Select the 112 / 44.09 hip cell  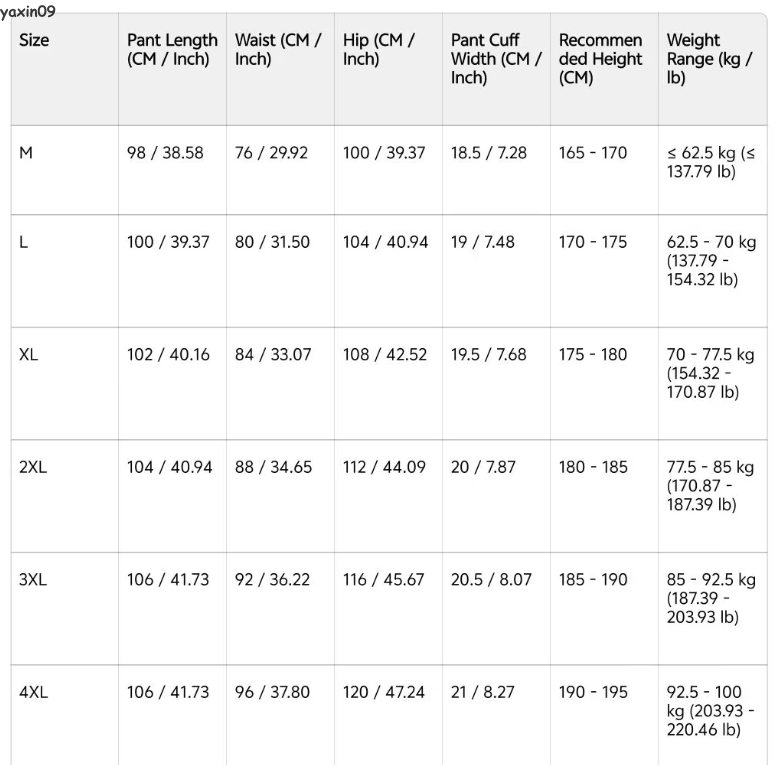point(384,467)
